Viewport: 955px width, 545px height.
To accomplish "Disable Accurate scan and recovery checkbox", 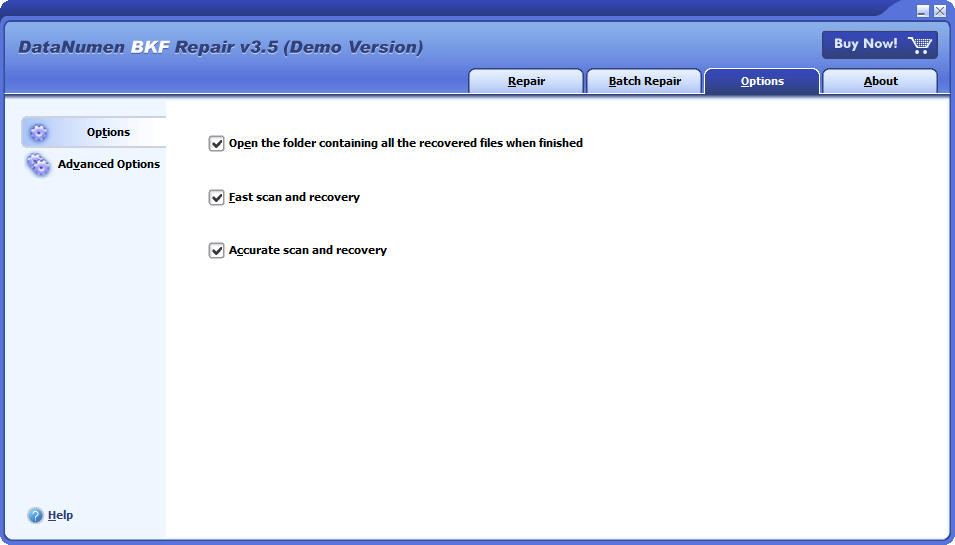I will point(216,250).
